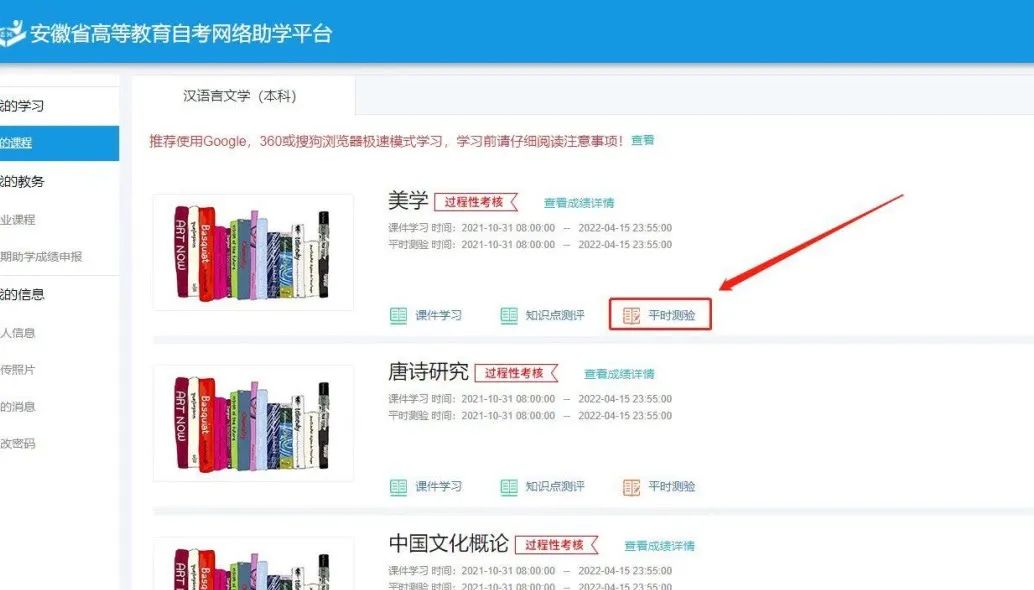1034x590 pixels.
Task: Select 我的课程 in the sidebar
Action: click(x=59, y=143)
